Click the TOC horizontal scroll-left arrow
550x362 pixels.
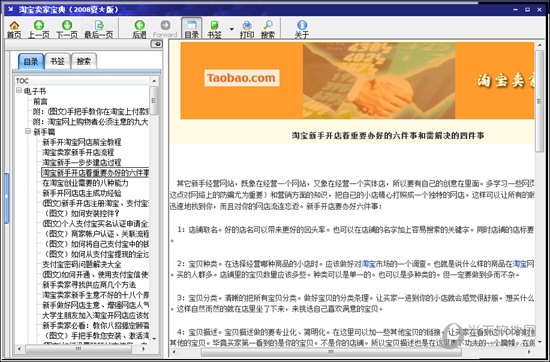coord(19,349)
